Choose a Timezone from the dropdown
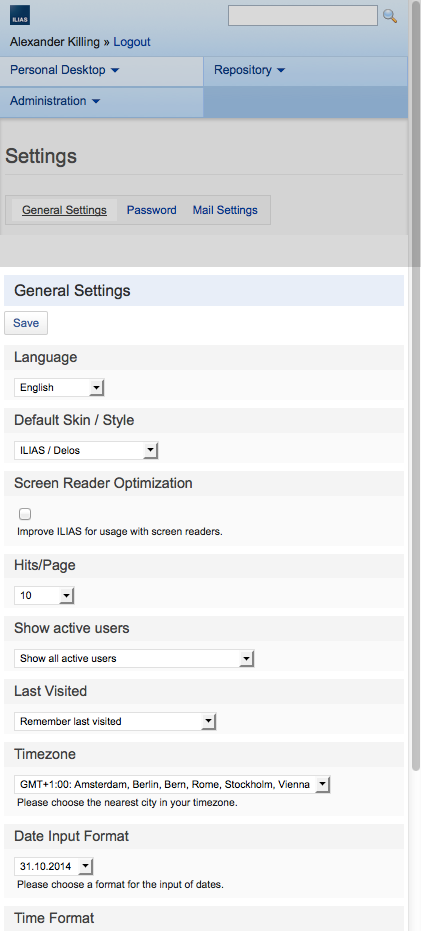The width and height of the screenshot is (421, 931). (x=172, y=784)
